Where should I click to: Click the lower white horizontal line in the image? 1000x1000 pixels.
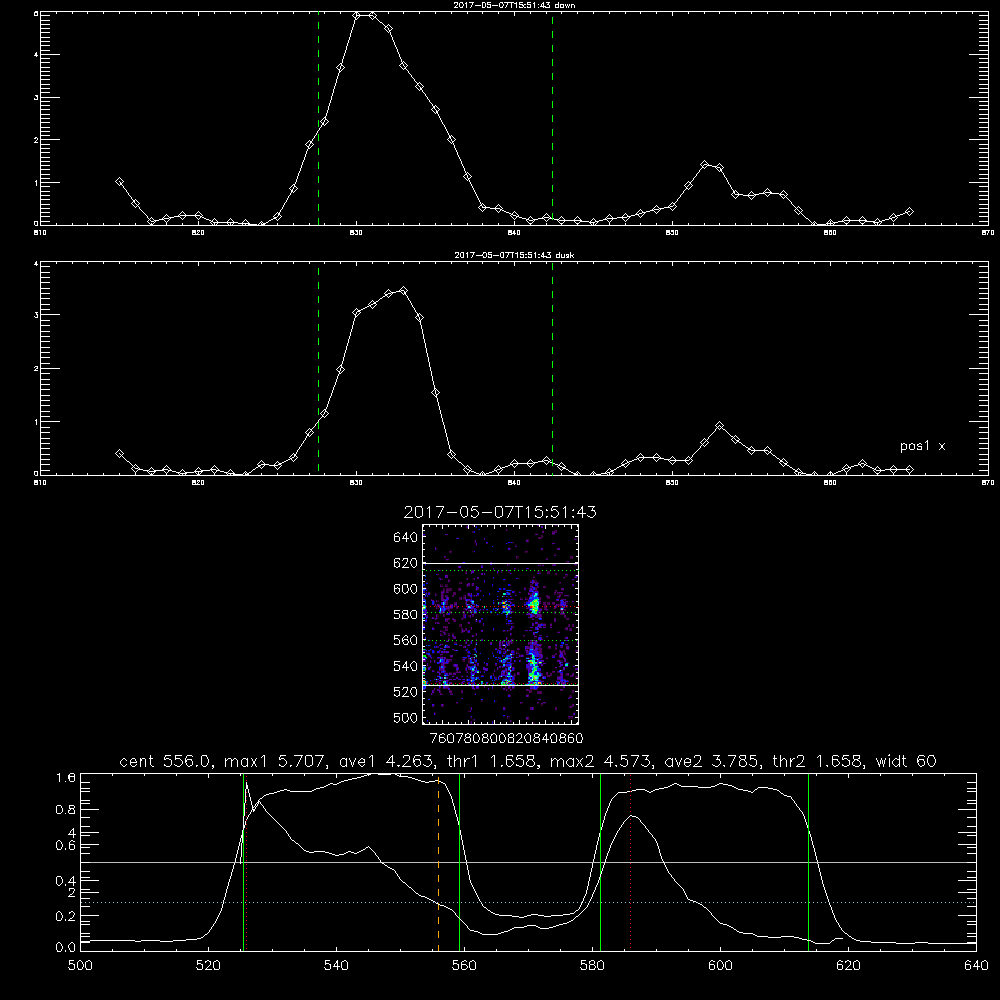[x=500, y=685]
